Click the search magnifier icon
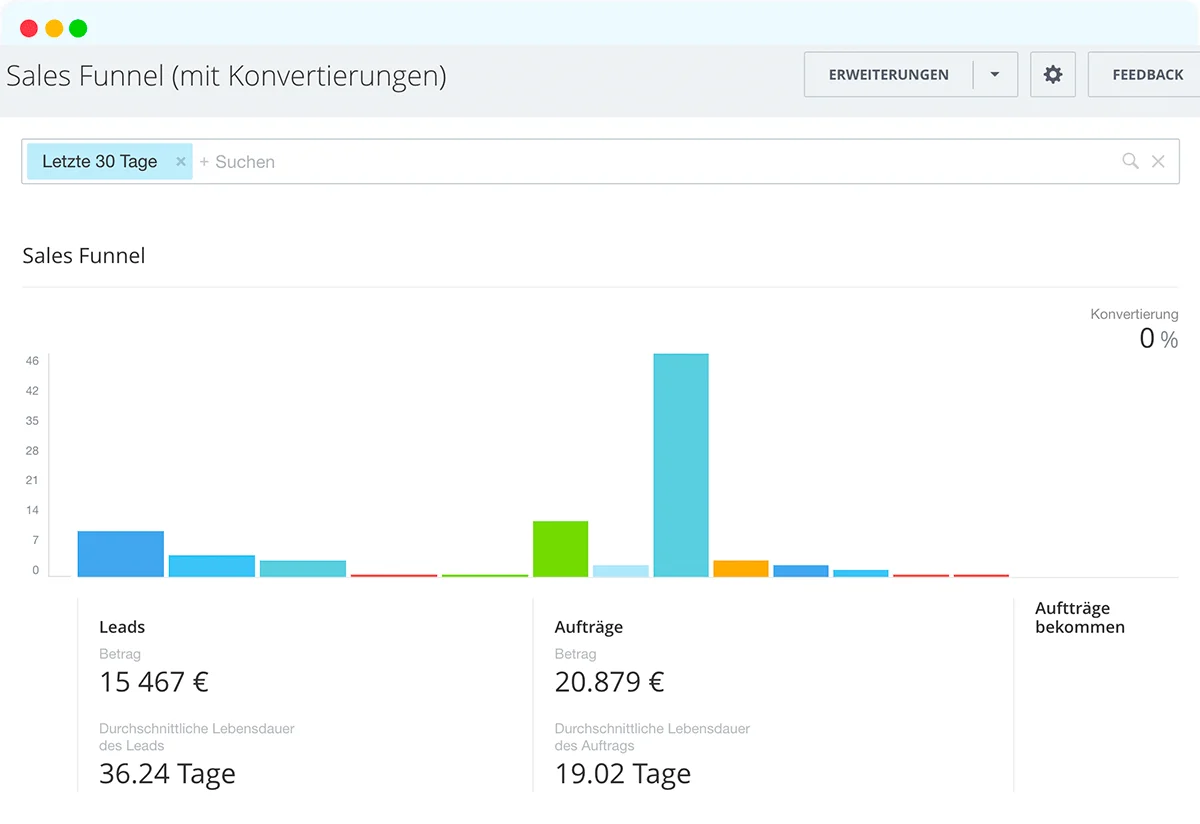Viewport: 1200px width, 824px height. 1130,161
